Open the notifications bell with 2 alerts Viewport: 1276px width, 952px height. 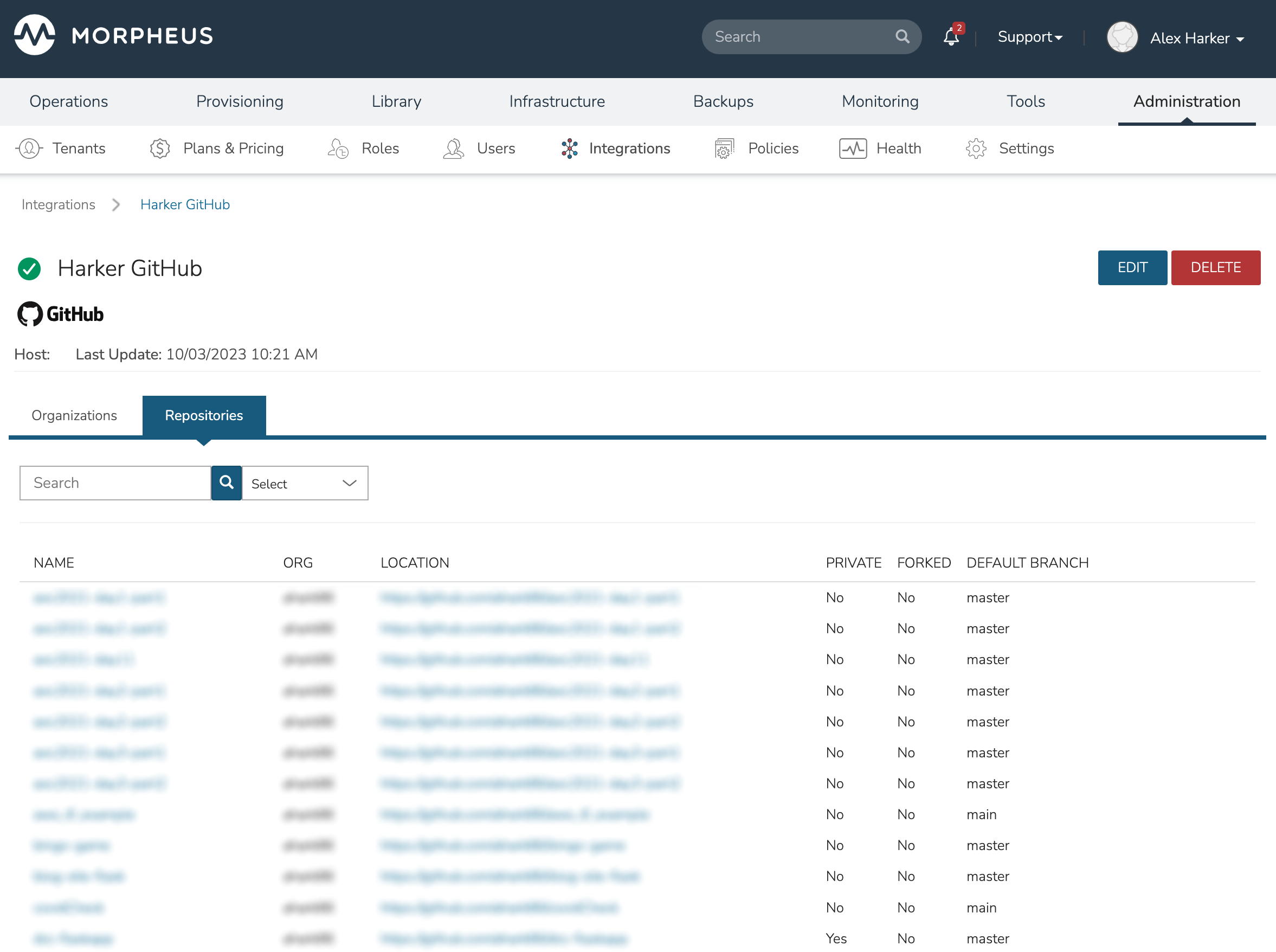point(951,36)
